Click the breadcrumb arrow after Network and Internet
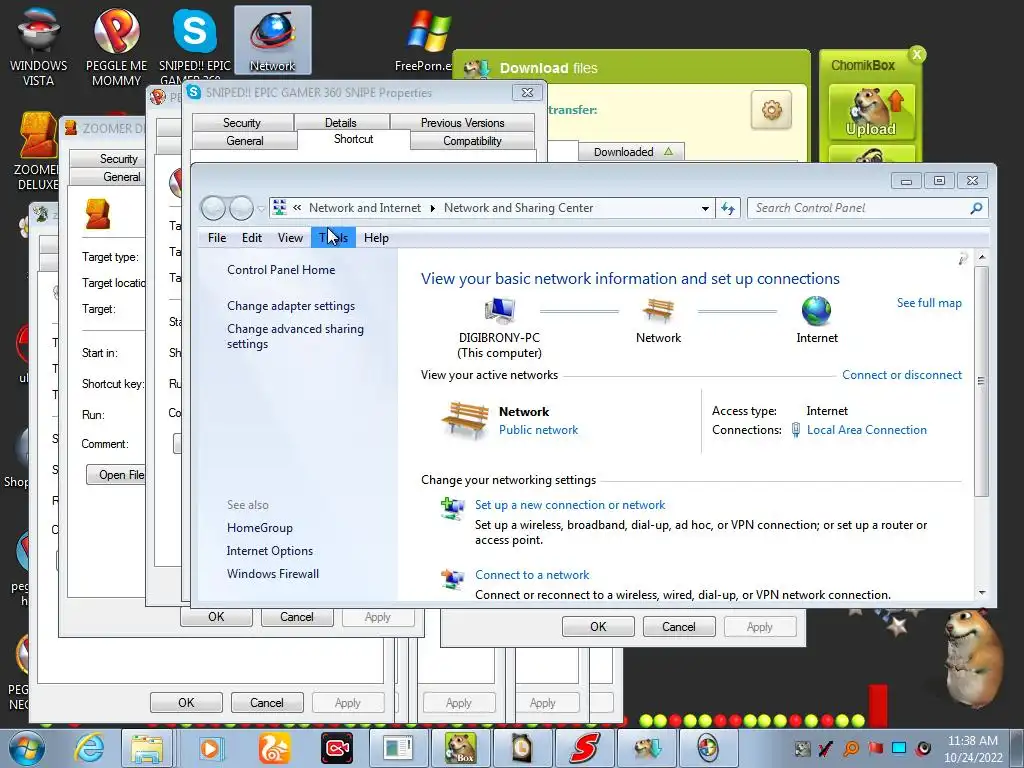1024x768 pixels. coord(432,208)
